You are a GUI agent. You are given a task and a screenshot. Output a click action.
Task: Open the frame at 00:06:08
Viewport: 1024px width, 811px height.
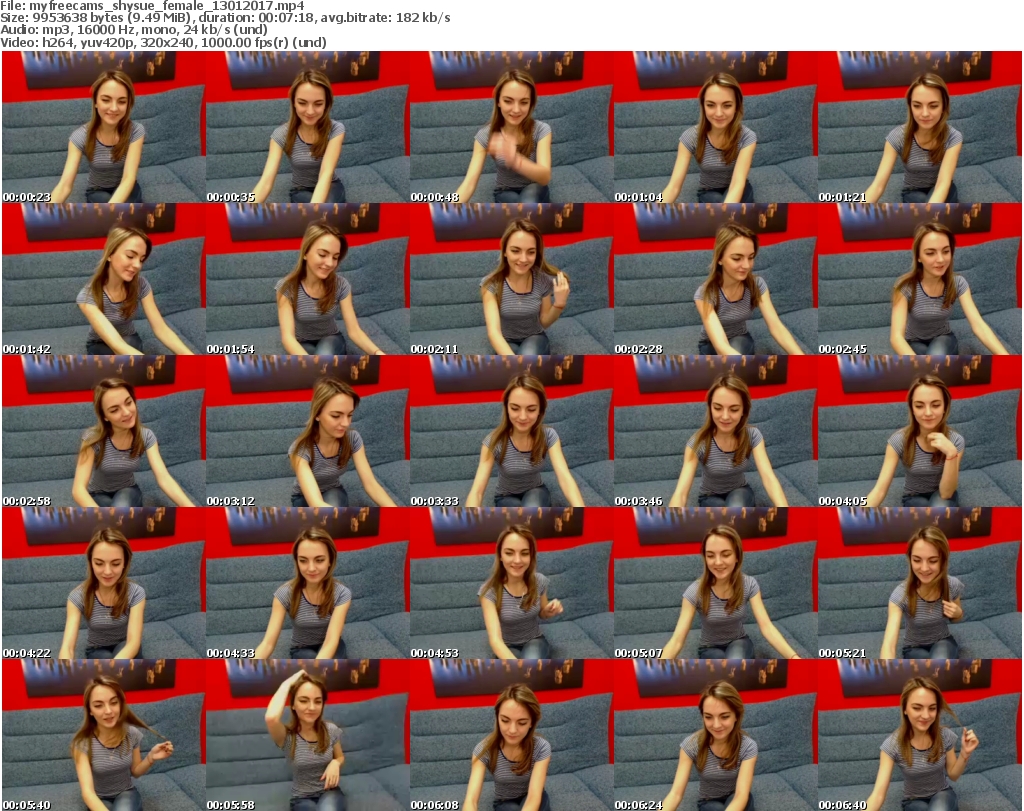point(511,735)
